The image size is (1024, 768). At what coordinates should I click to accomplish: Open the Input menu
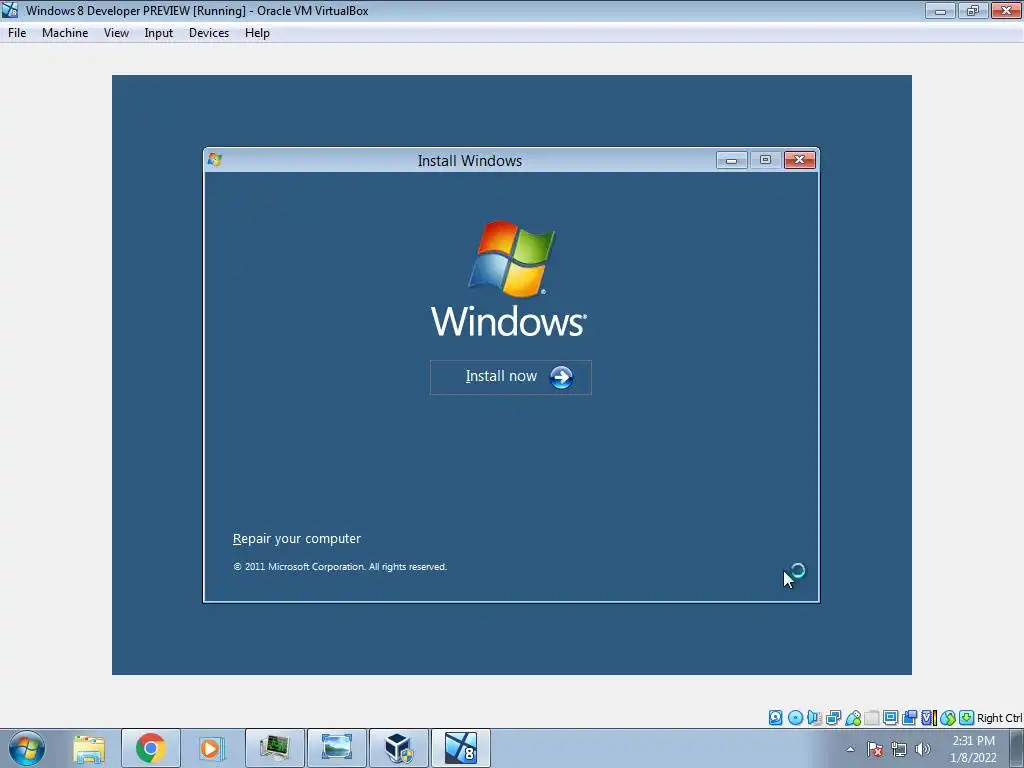(159, 33)
